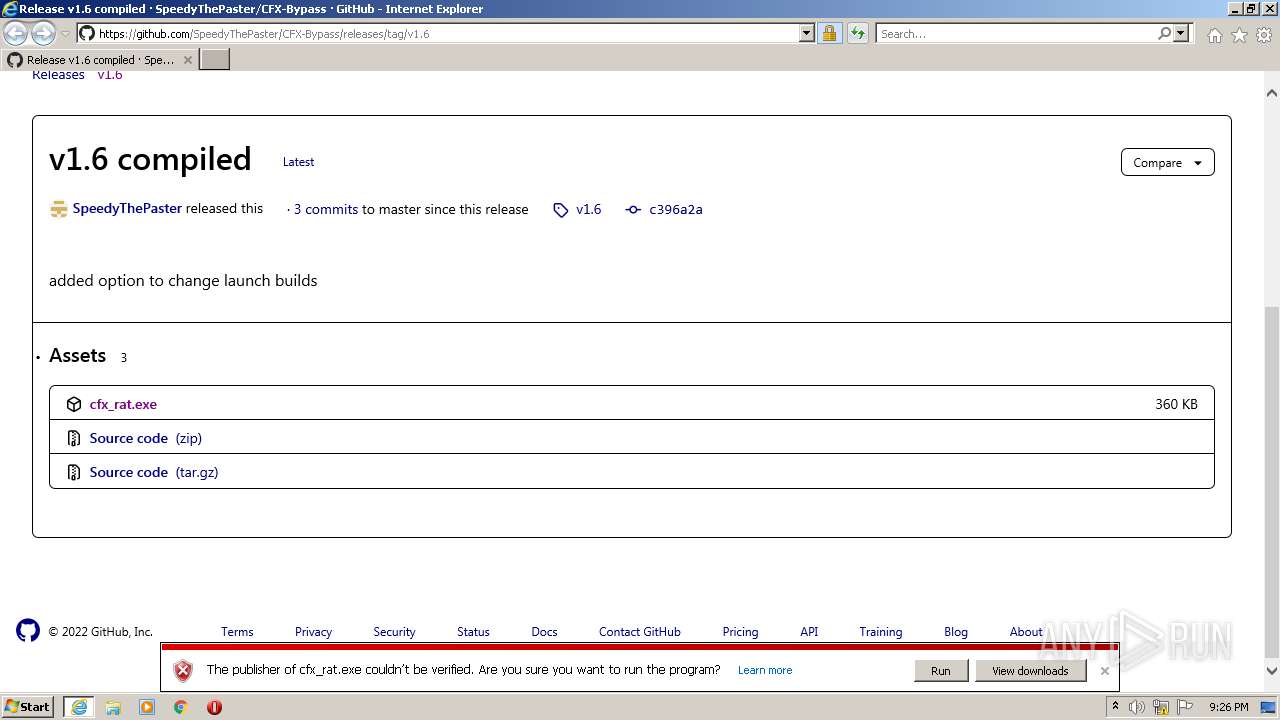The image size is (1280, 720).
Task: Download the cfx_rat.exe asset
Action: pos(123,404)
